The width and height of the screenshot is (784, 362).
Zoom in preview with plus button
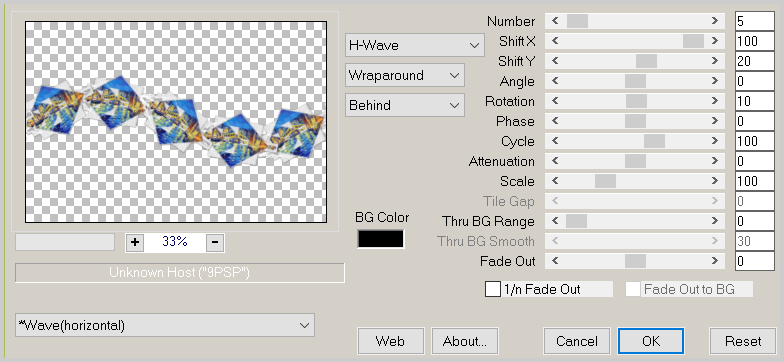pyautogui.click(x=134, y=242)
